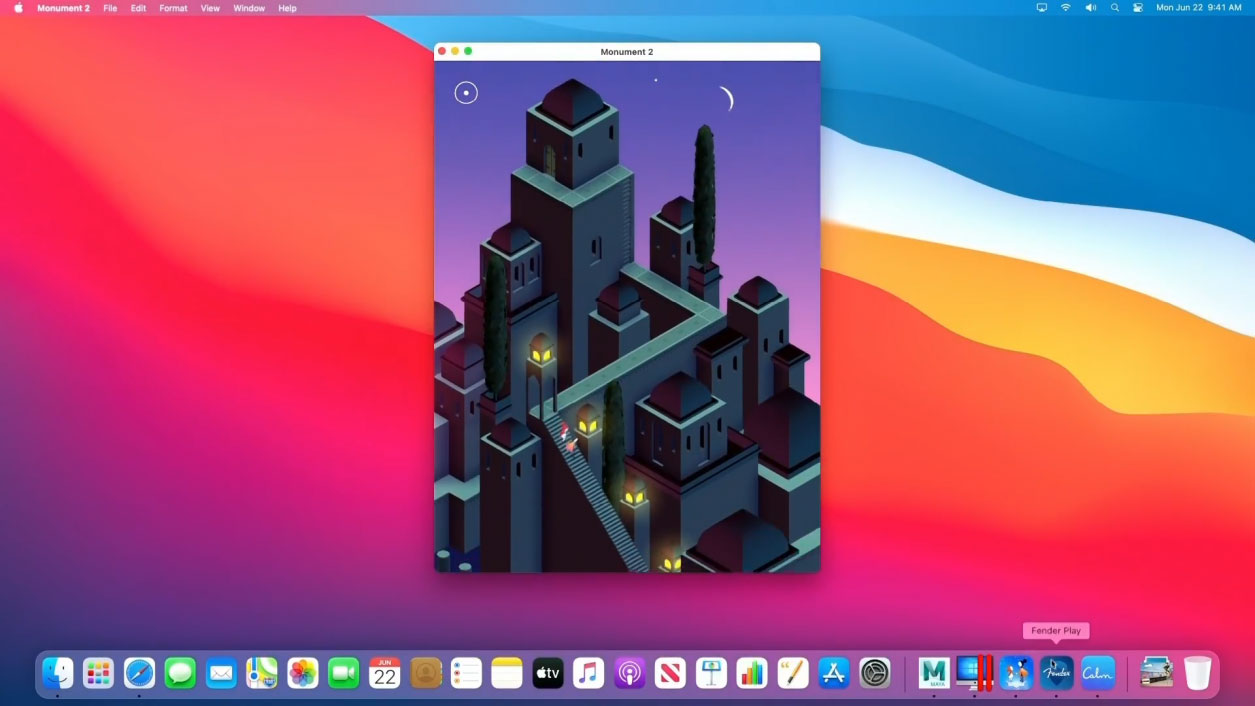The image size is (1255, 706).
Task: Open System Preferences from the dock
Action: coord(875,673)
